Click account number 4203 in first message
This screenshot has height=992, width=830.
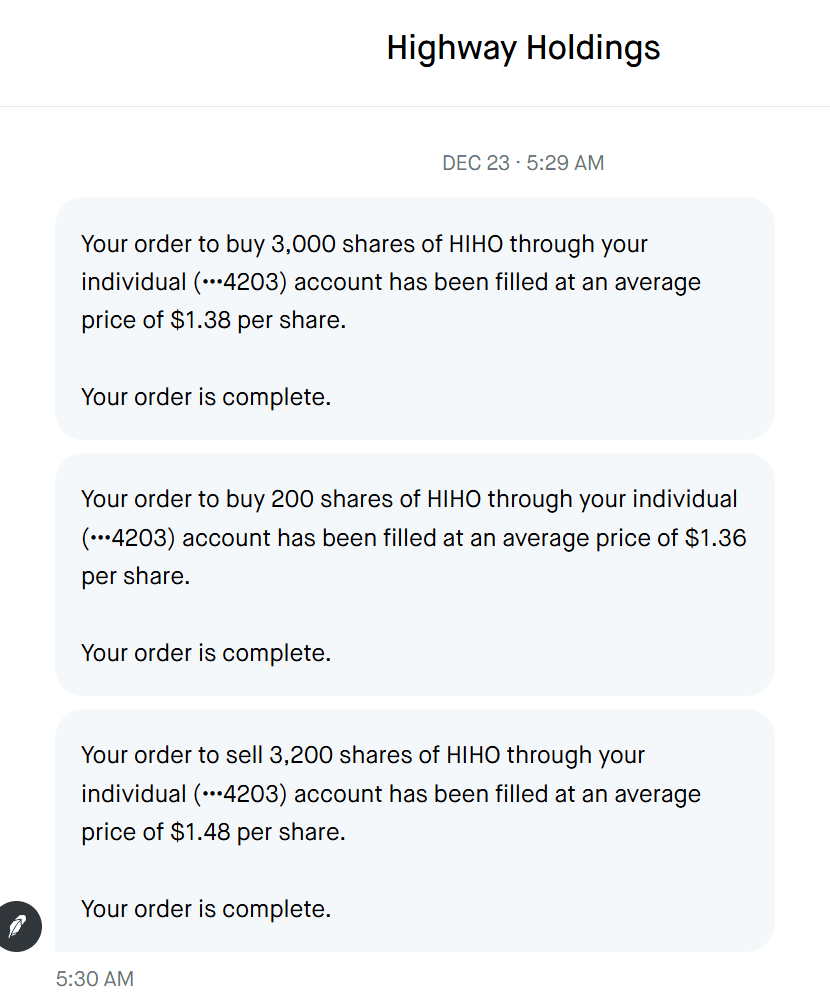247,282
